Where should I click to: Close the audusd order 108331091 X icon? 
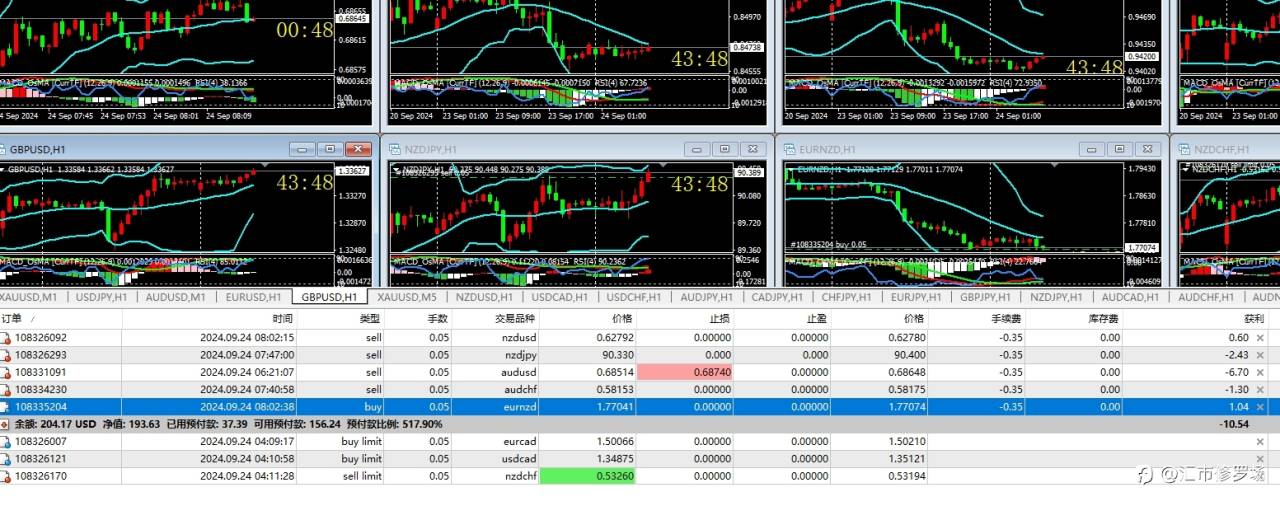[x=1260, y=372]
